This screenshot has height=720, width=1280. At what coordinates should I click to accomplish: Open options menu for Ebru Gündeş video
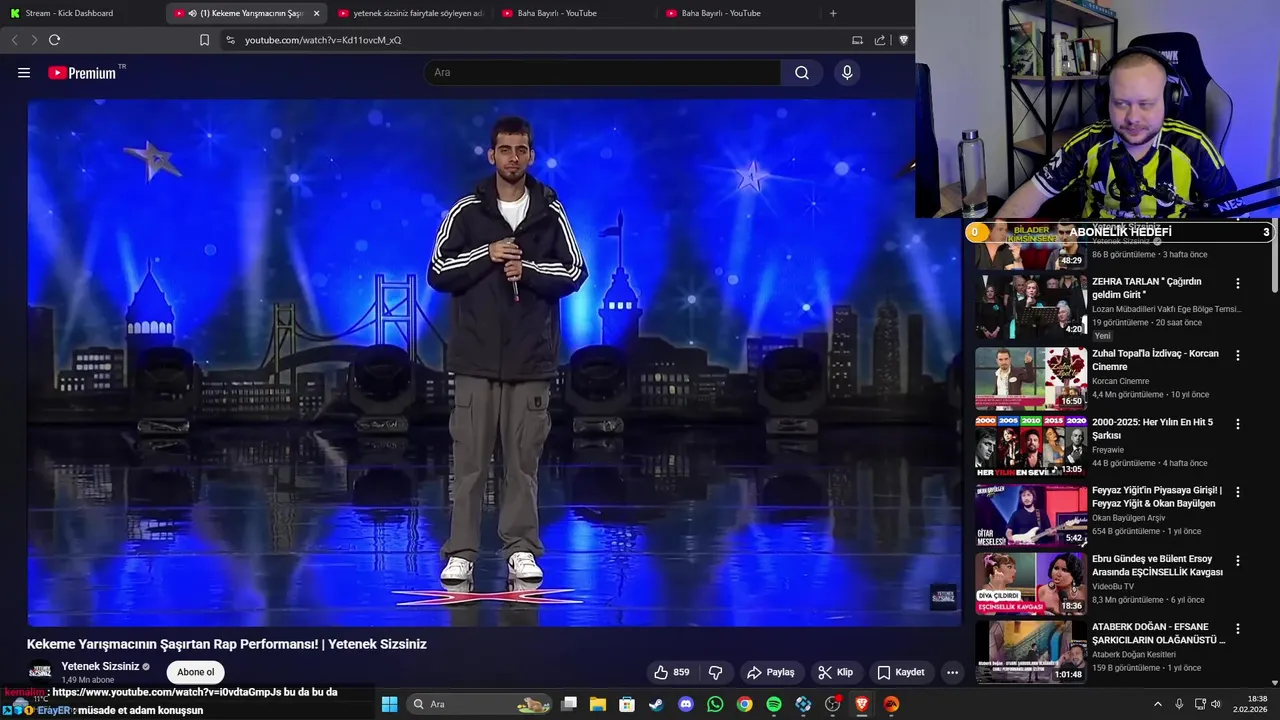point(1238,560)
